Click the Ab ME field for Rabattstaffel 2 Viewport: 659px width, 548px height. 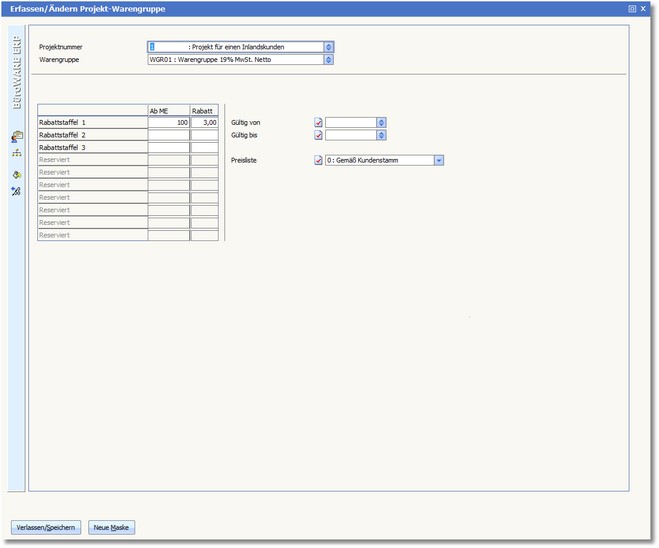point(168,134)
